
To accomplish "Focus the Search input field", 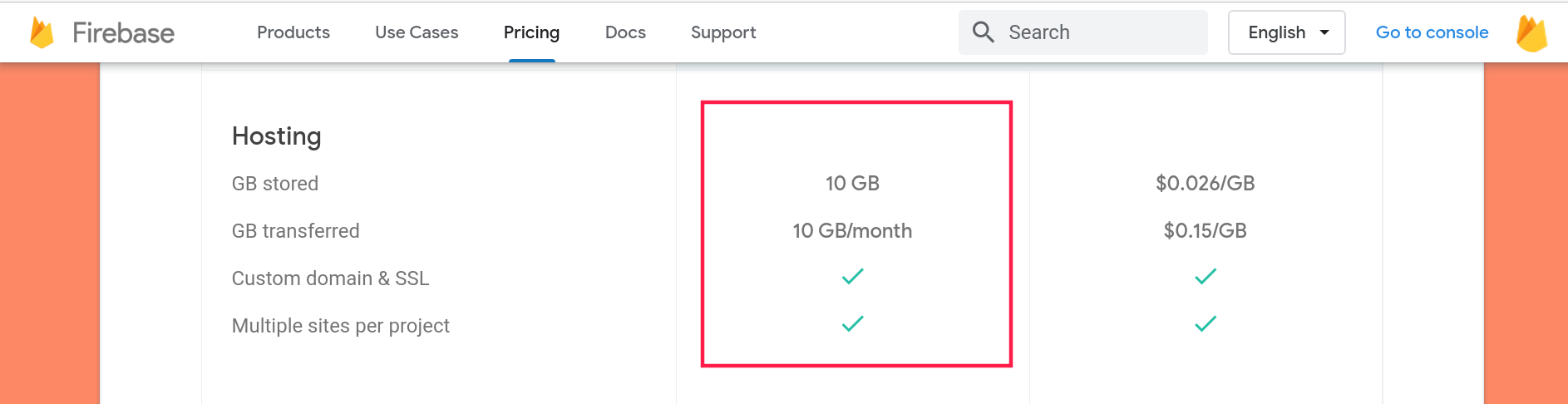I will click(x=1083, y=32).
